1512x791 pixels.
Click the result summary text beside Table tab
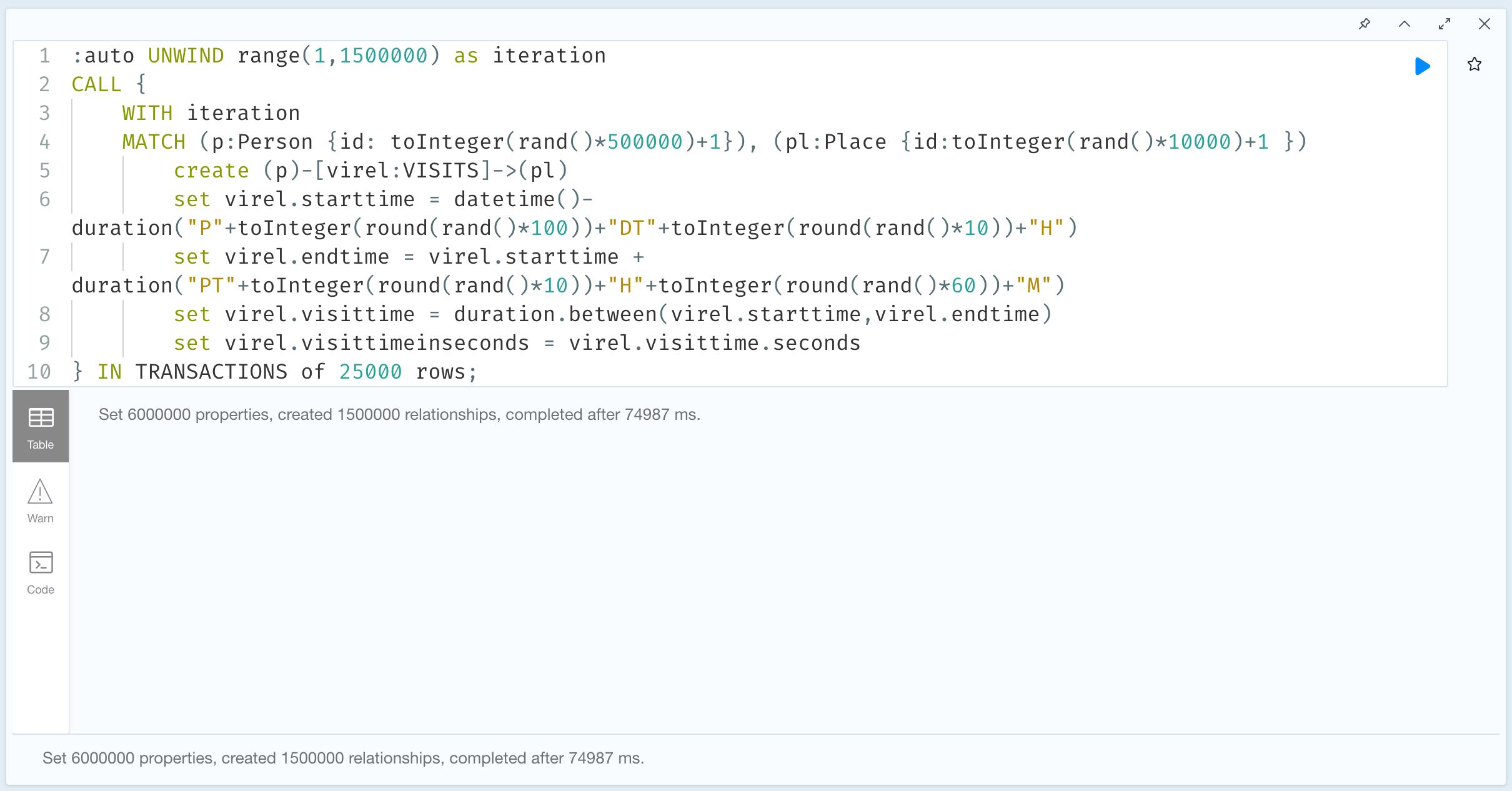point(399,414)
